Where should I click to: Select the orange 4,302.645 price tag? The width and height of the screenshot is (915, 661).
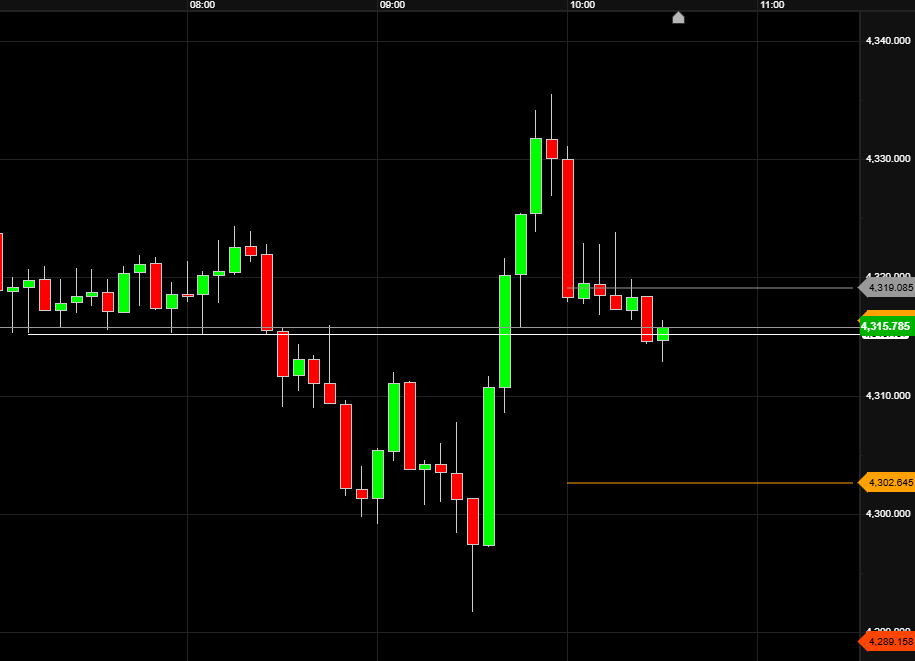886,482
